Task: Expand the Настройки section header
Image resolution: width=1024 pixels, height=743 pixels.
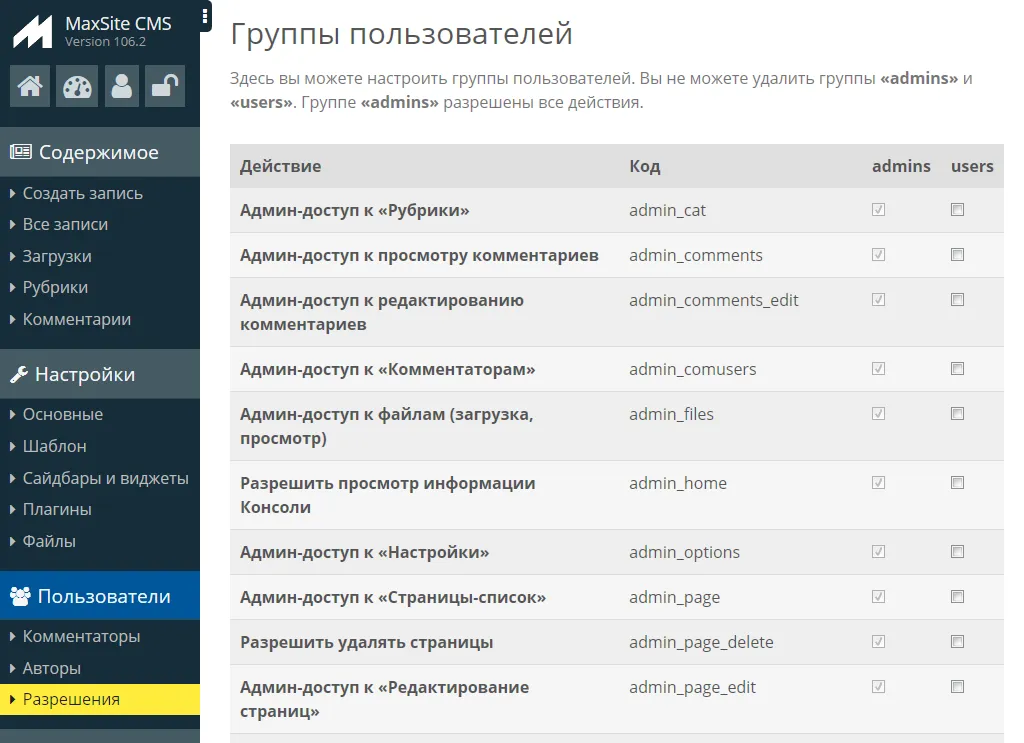Action: click(x=85, y=375)
